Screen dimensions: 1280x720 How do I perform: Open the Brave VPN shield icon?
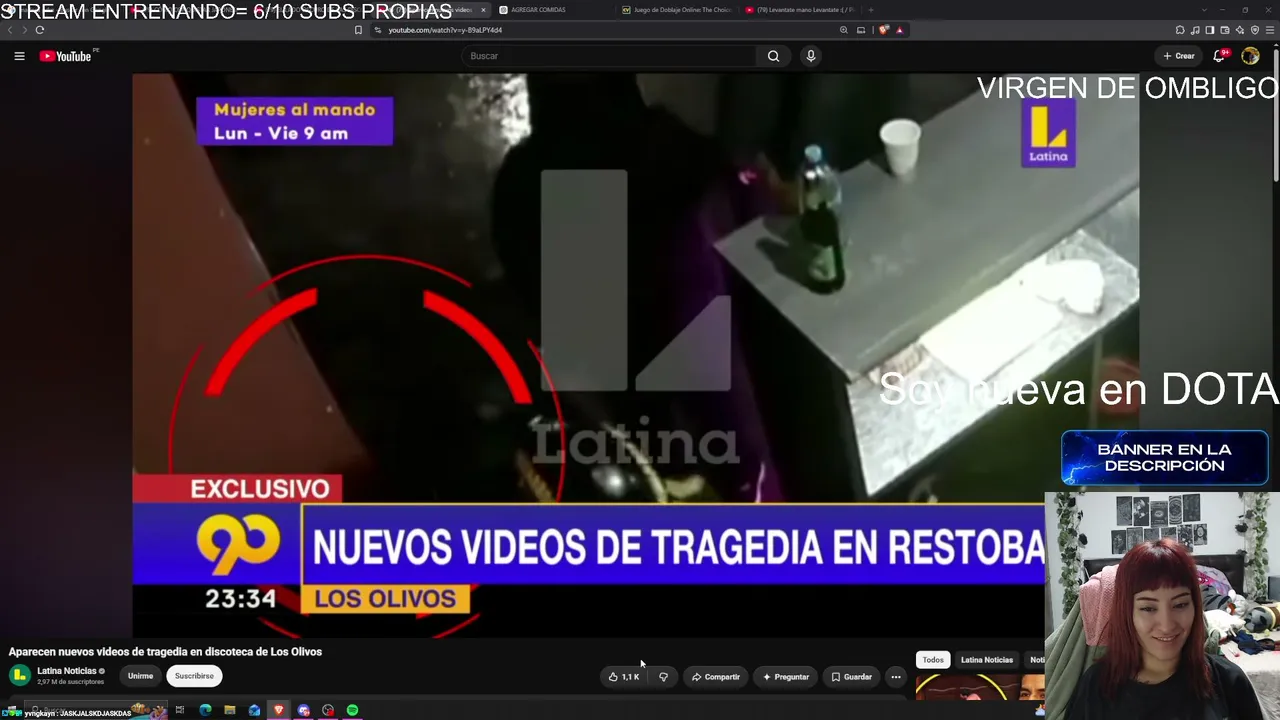[x=1255, y=30]
